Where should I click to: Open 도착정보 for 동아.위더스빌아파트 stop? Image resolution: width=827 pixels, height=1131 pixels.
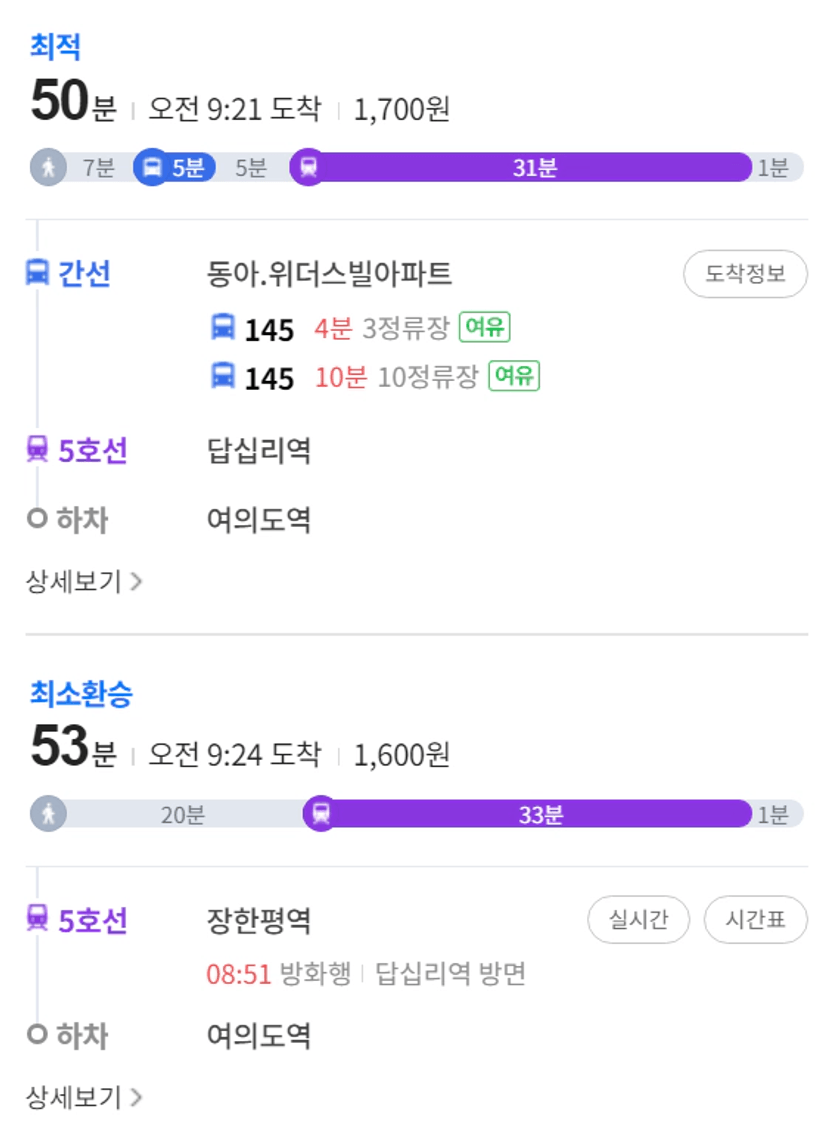tap(745, 273)
